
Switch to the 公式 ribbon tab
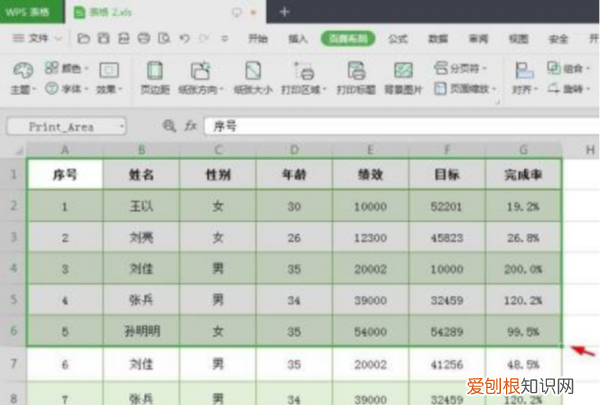coord(398,38)
